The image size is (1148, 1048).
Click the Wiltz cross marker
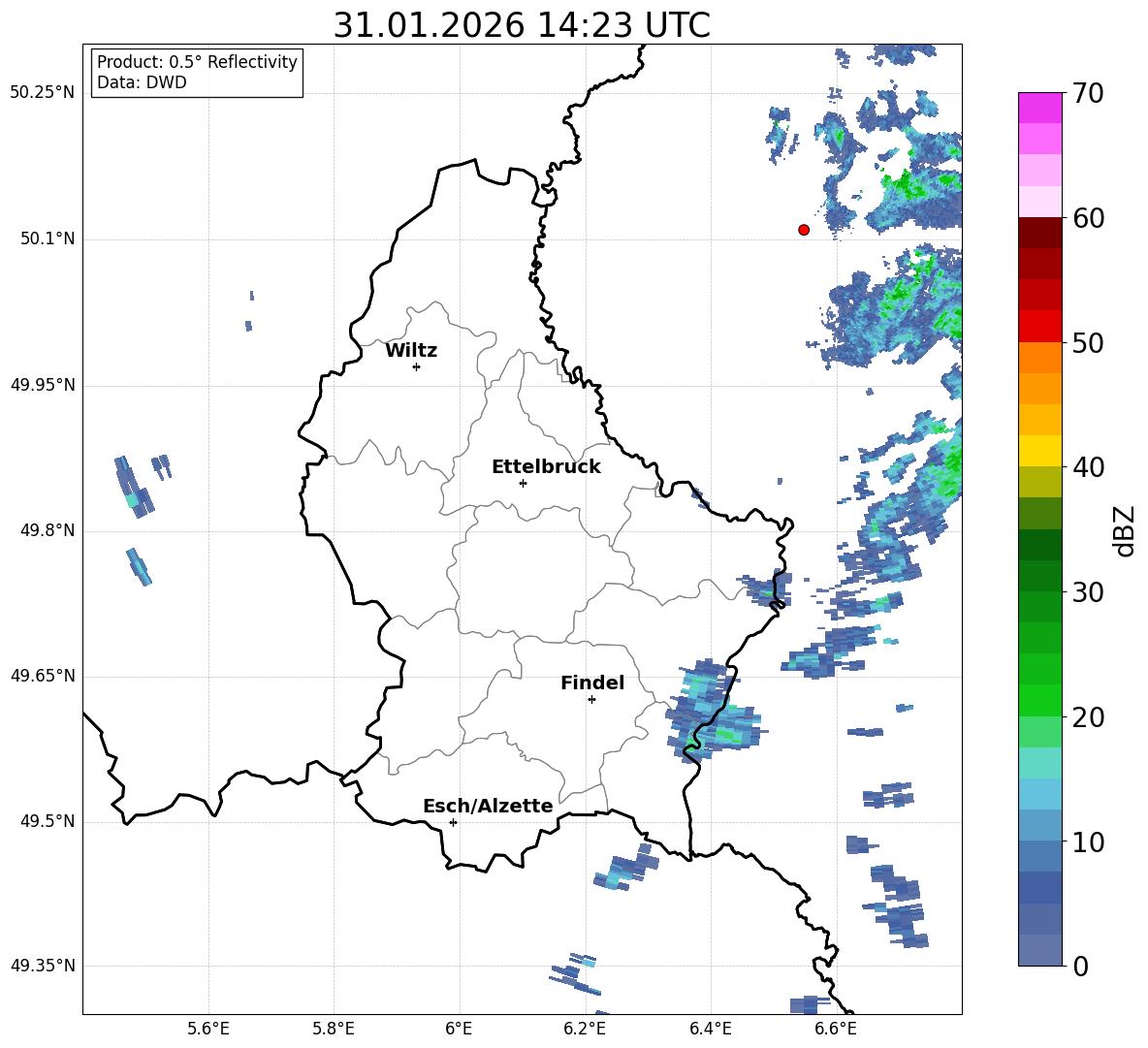point(417,366)
